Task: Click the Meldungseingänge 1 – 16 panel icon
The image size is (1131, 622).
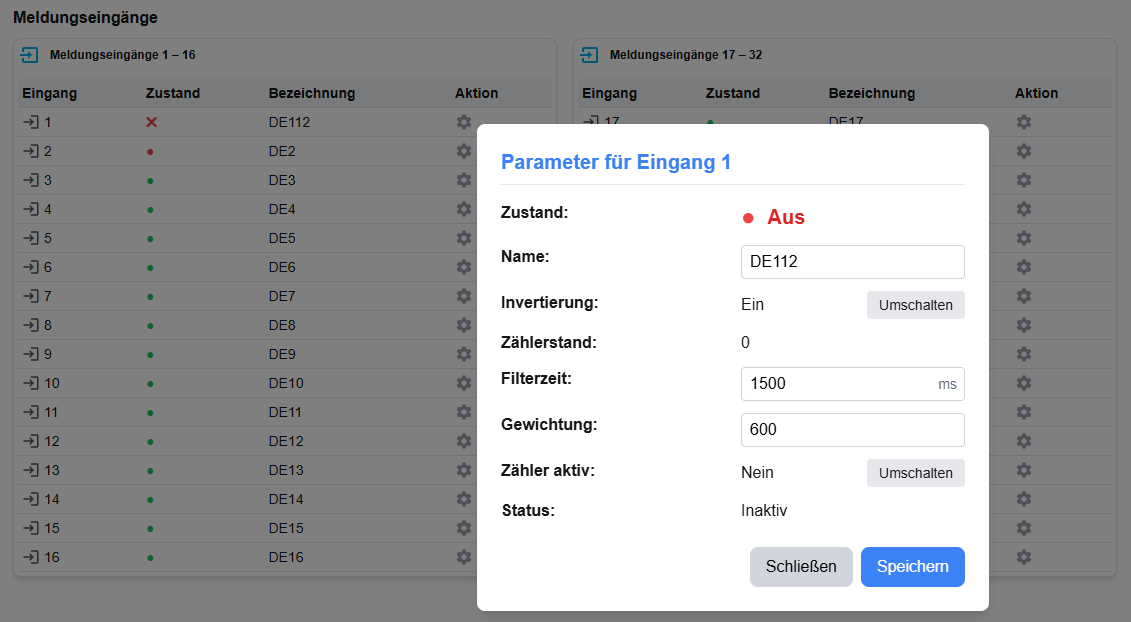Action: [x=30, y=55]
